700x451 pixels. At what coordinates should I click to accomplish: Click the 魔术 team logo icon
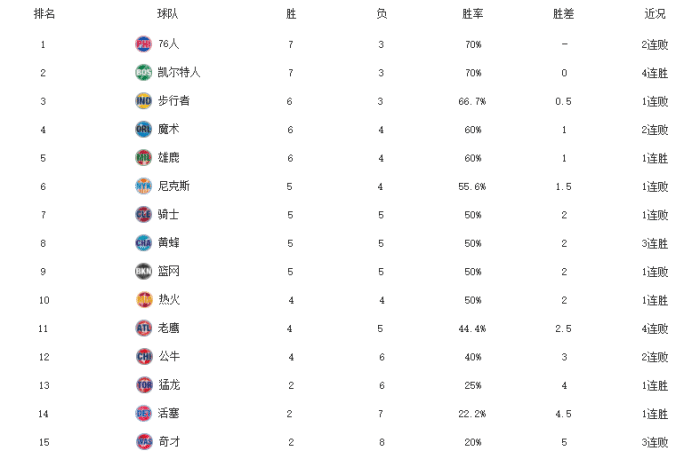[143, 129]
